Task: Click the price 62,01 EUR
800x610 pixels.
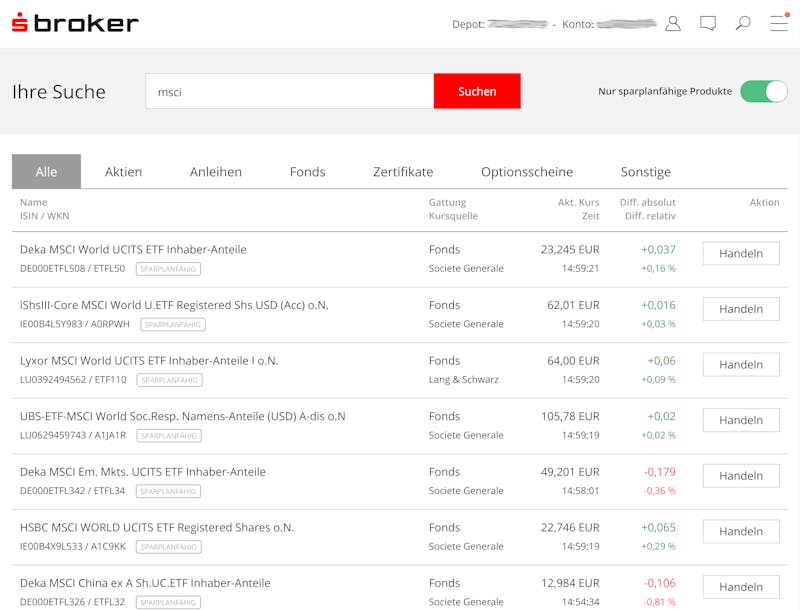Action: coord(573,305)
